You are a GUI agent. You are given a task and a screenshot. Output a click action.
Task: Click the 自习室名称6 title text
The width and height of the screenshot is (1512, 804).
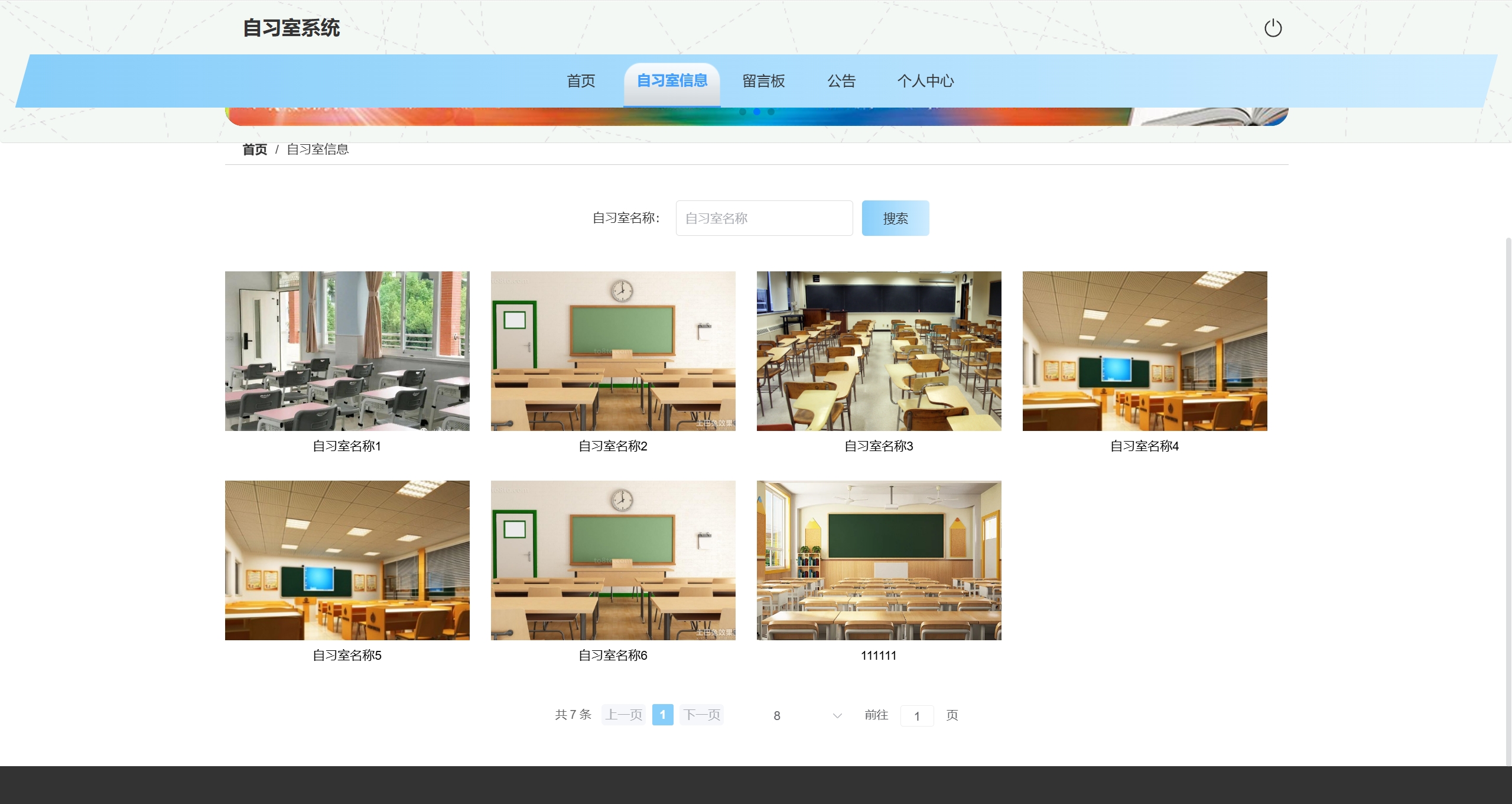pyautogui.click(x=613, y=656)
